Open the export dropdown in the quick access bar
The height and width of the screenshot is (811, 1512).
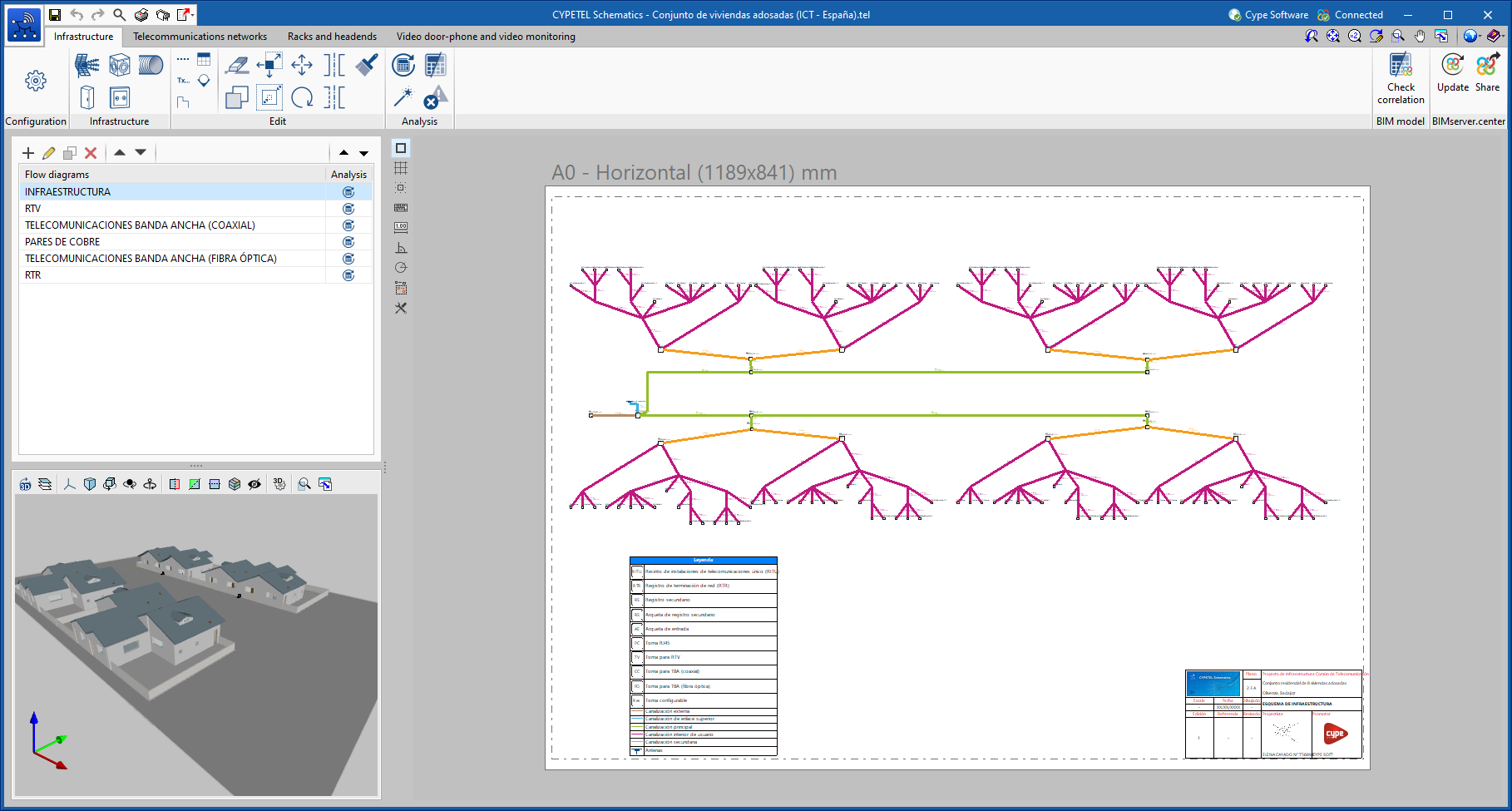(x=193, y=15)
